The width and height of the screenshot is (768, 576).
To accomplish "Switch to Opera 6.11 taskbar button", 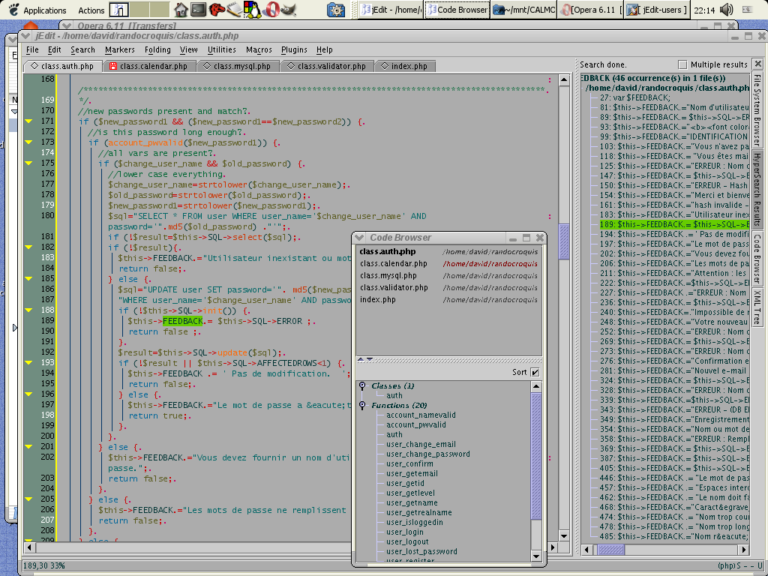I will click(590, 10).
